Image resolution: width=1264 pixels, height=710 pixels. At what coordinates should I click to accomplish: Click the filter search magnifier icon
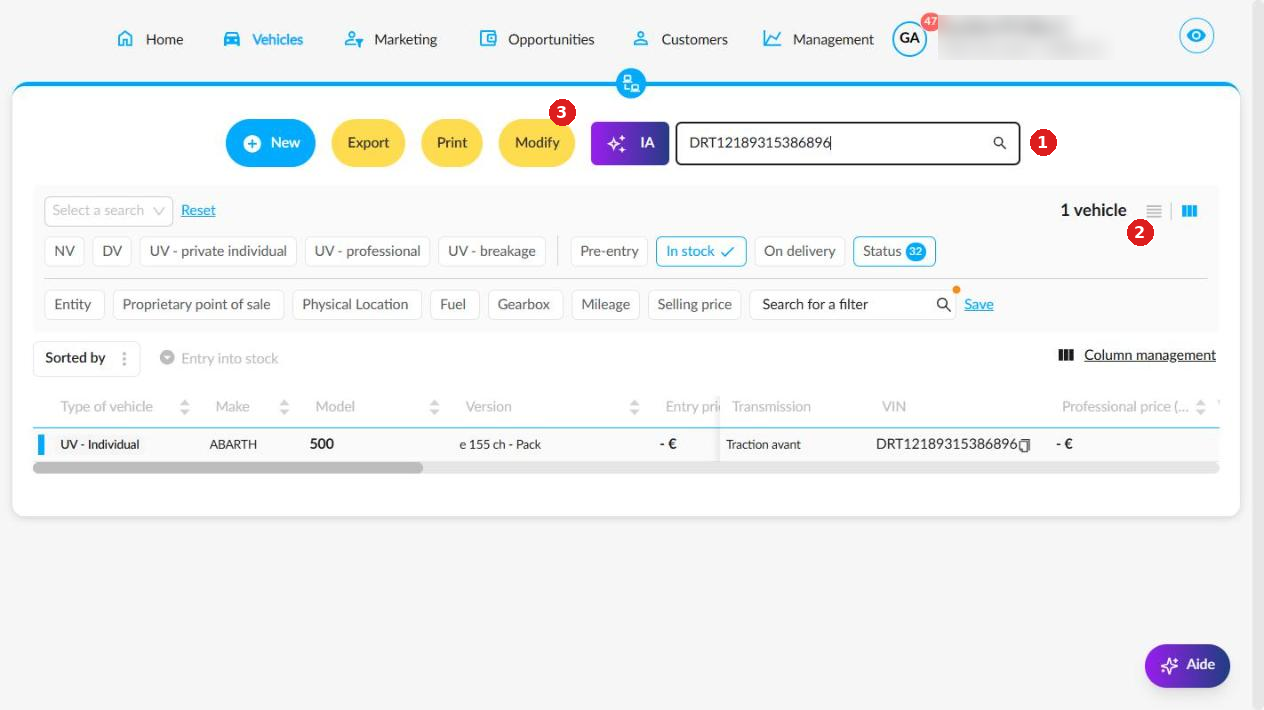943,304
